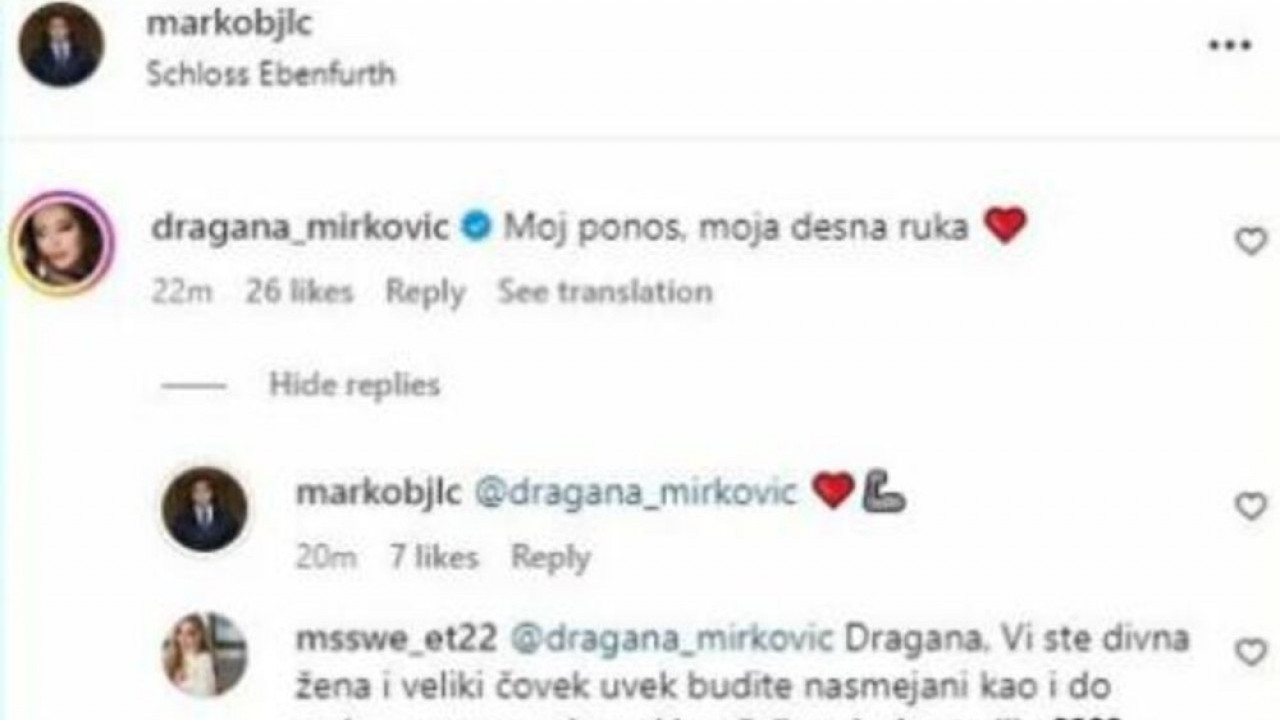The width and height of the screenshot is (1280, 720).
Task: Open markobjlc's avatar beside his reply
Action: click(x=204, y=509)
